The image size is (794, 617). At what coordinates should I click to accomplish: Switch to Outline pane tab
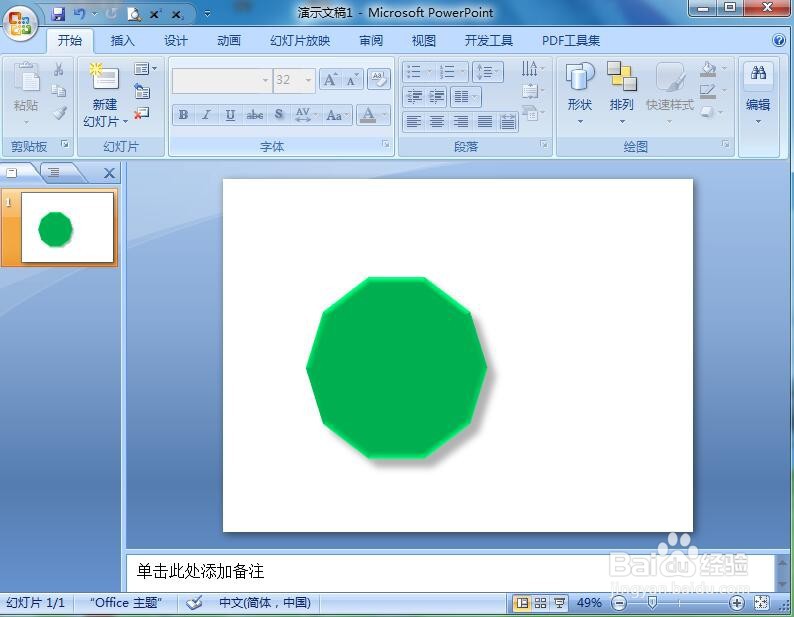coord(55,173)
